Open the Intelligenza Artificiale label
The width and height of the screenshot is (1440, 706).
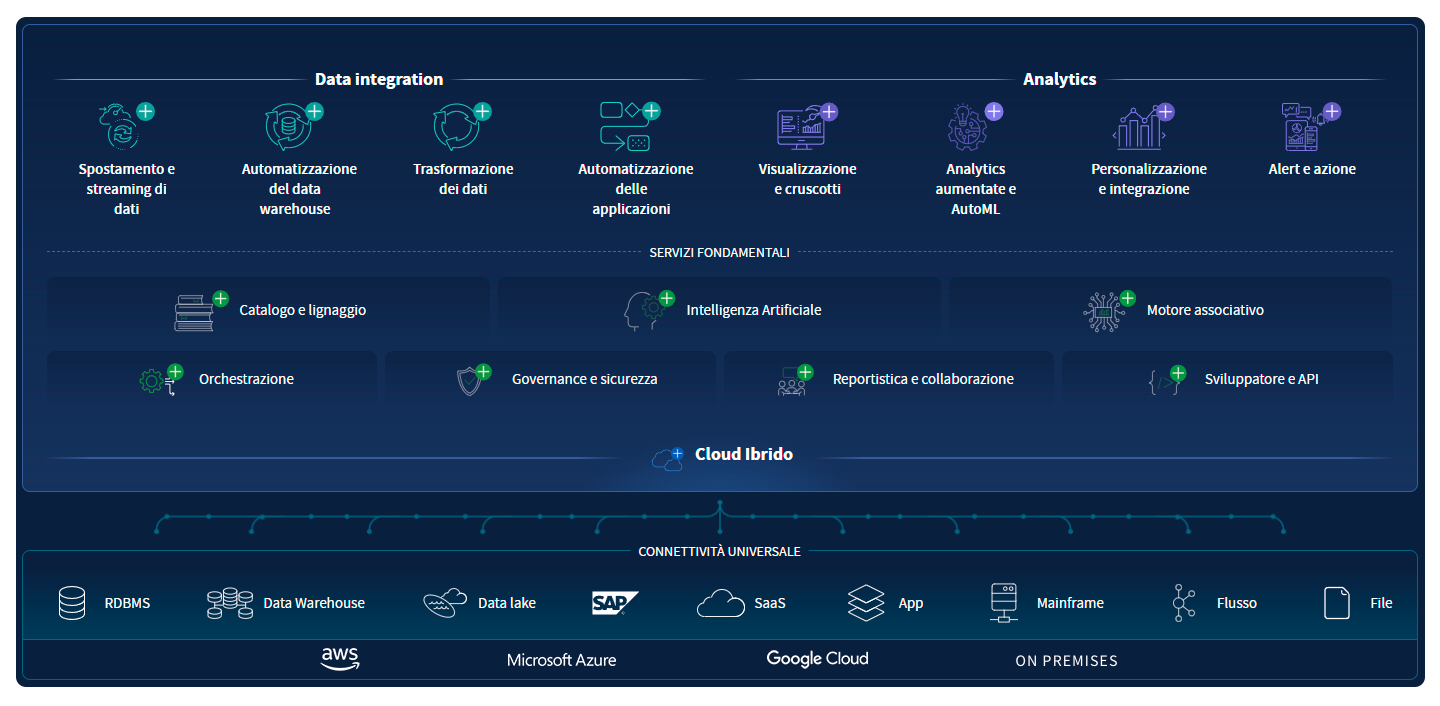coord(754,310)
